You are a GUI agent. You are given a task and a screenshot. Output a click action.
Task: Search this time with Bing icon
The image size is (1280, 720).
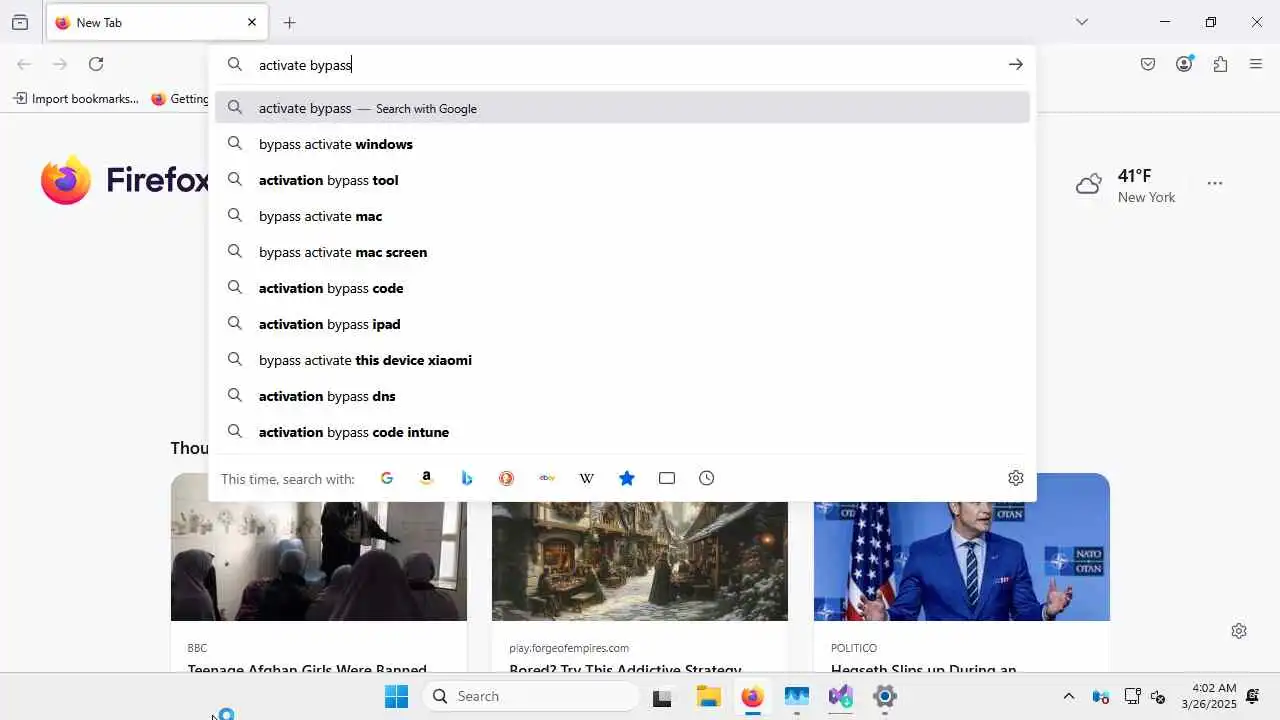(467, 478)
